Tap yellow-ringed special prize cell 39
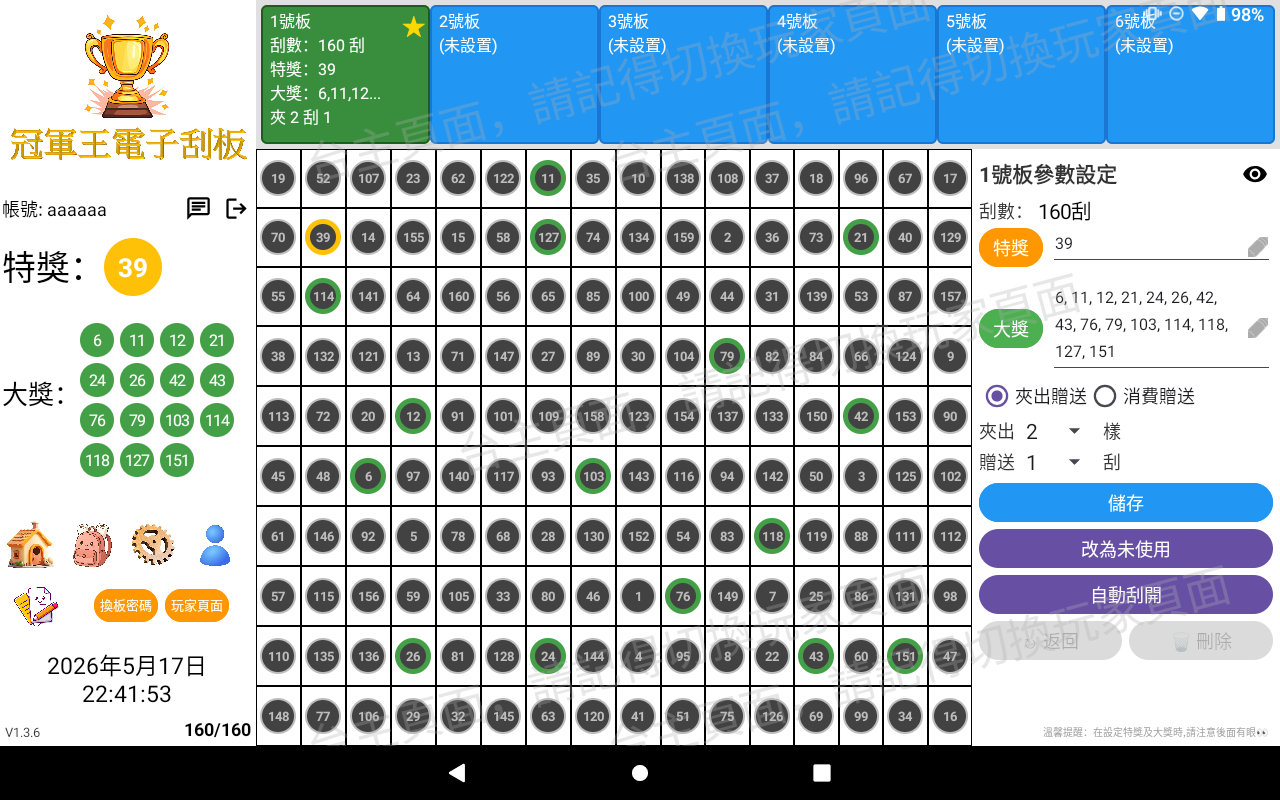The image size is (1280, 800). click(323, 238)
